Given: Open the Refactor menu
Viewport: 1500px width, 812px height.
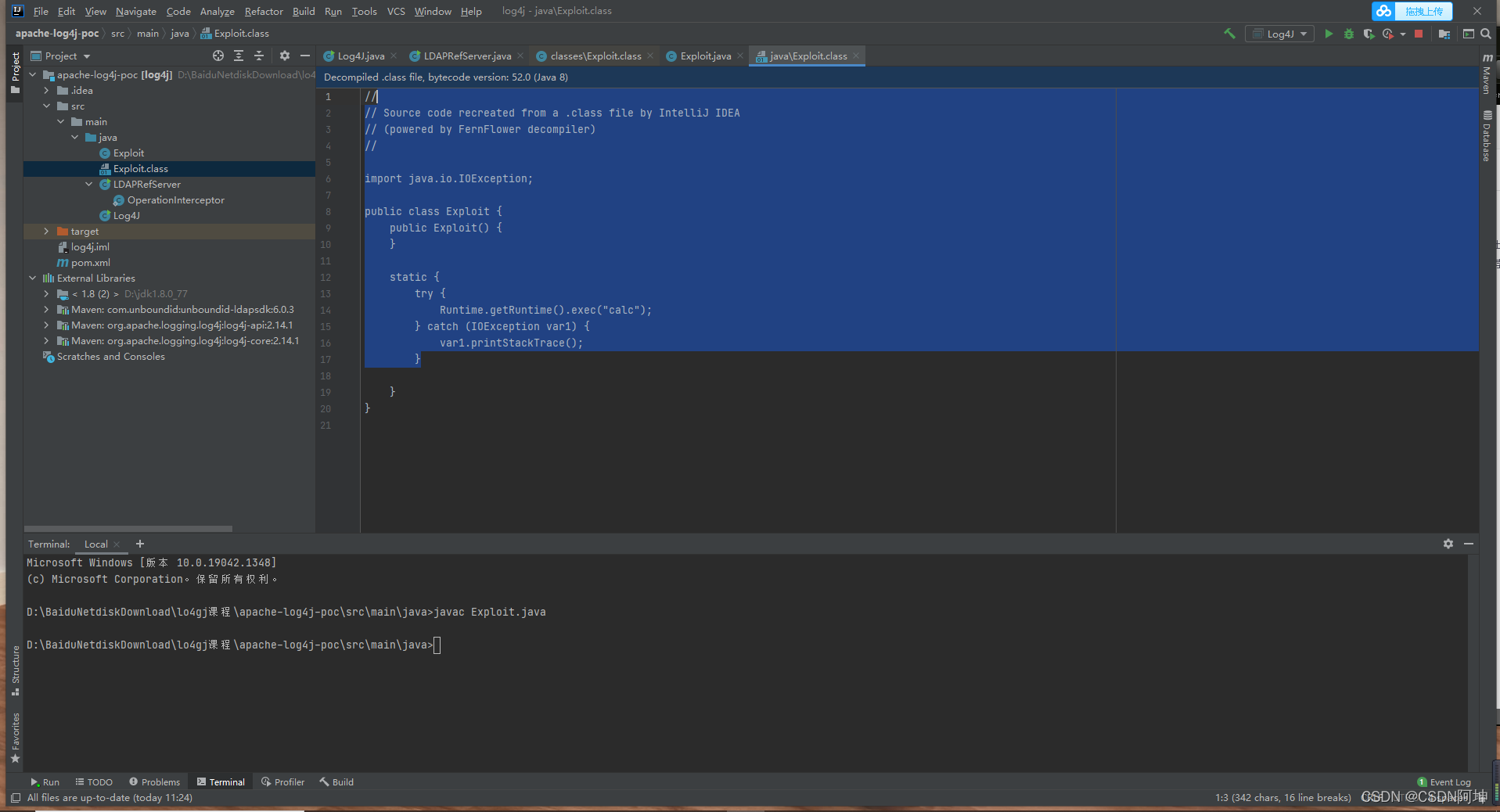Looking at the screenshot, I should [264, 11].
